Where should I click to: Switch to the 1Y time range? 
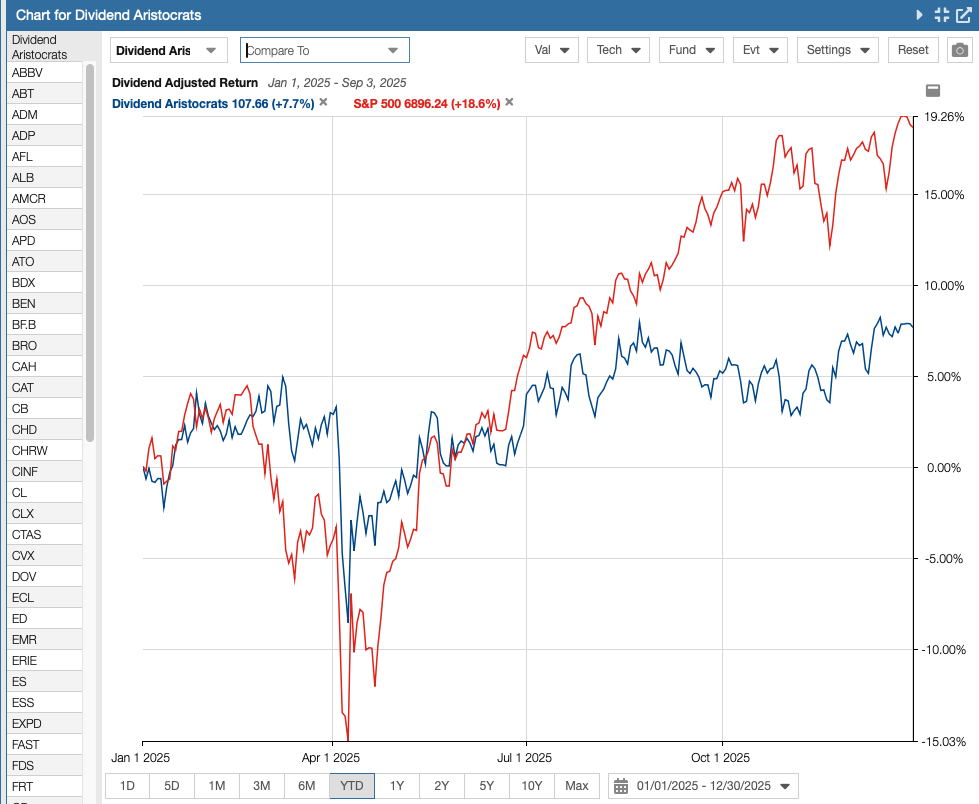click(396, 786)
